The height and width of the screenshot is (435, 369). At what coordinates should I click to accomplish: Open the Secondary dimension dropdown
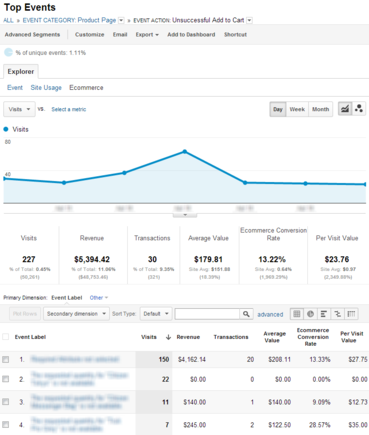76,314
